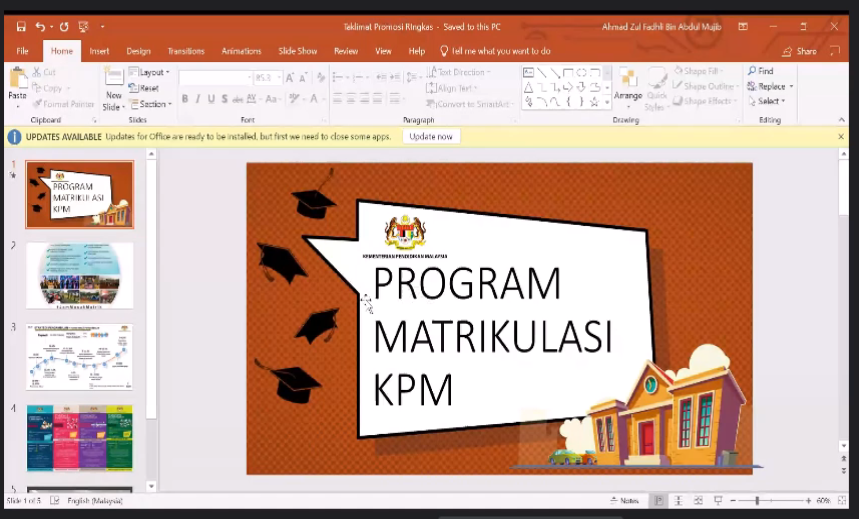The image size is (859, 519).
Task: Toggle underline formatting
Action: pyautogui.click(x=211, y=99)
